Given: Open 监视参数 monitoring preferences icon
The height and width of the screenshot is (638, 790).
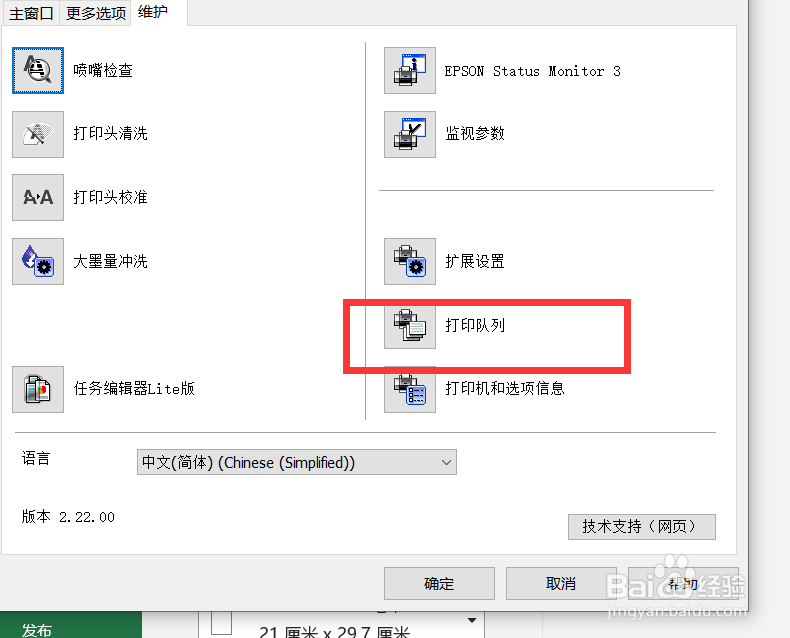Looking at the screenshot, I should point(410,134).
